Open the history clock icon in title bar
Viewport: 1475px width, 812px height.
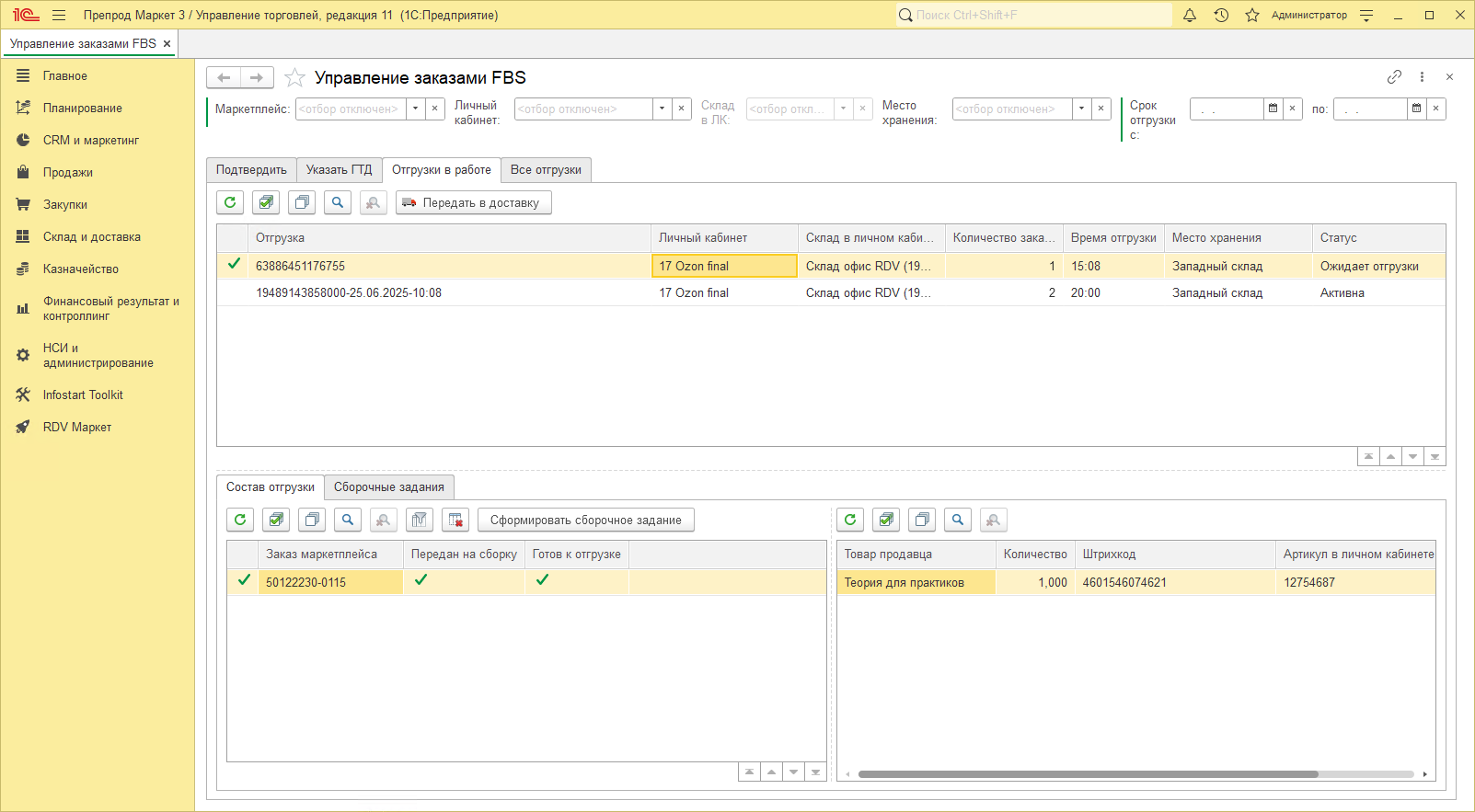tap(1221, 15)
